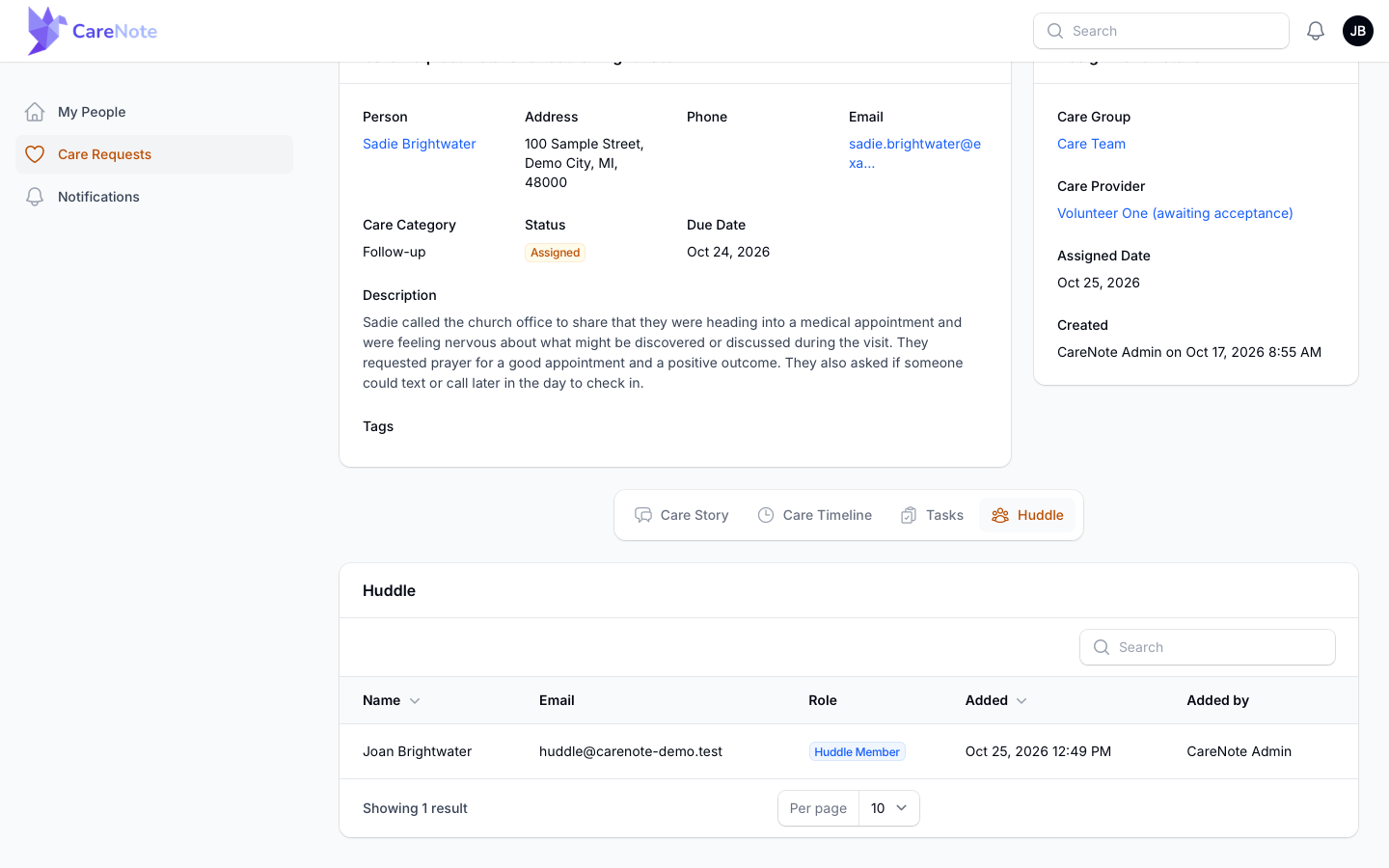Click the CareNote bird logo
1389x868 pixels.
point(46,31)
